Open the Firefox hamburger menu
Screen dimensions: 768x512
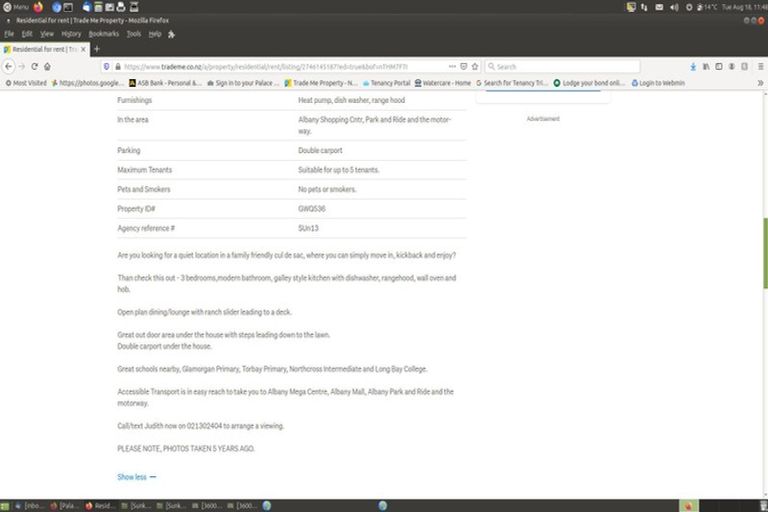[x=758, y=66]
